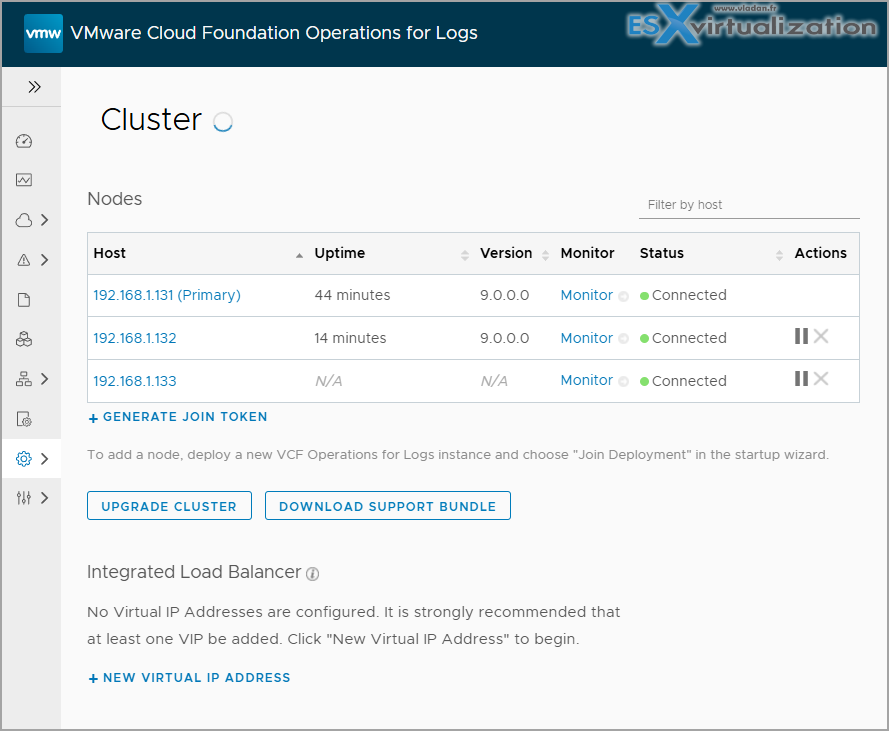Pause node 192.168.1.133 with pause icon

click(x=801, y=379)
